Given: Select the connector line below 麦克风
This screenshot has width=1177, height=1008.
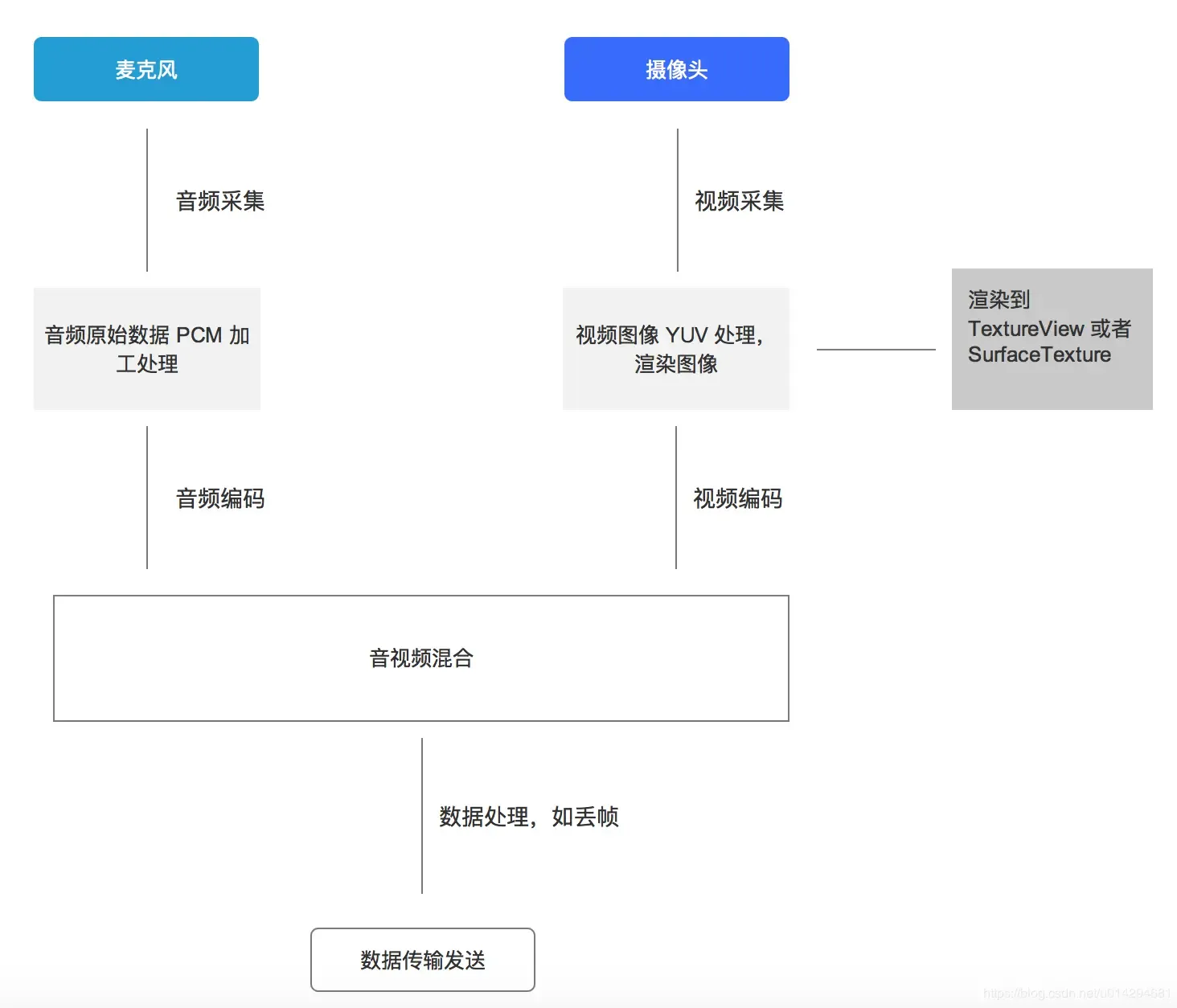Looking at the screenshot, I should 147,199.
